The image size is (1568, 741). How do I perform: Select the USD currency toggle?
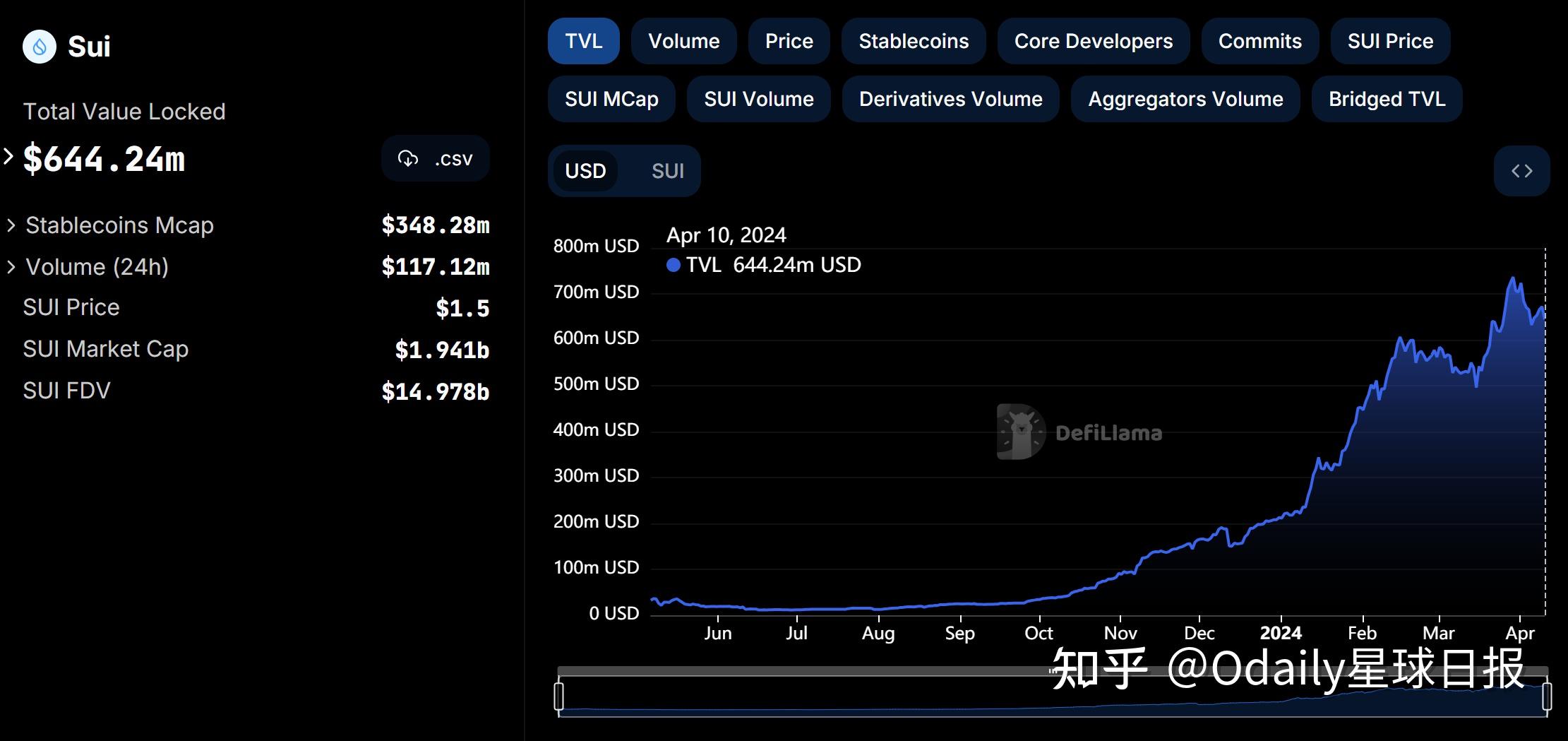585,171
